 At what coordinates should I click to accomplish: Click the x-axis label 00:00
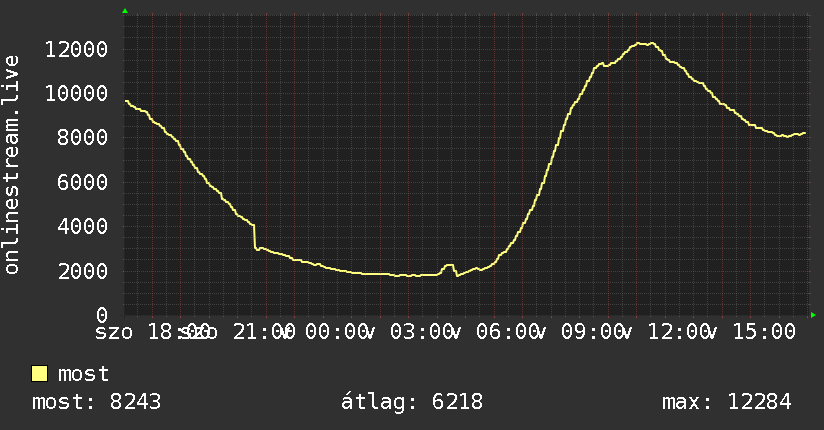point(336,332)
